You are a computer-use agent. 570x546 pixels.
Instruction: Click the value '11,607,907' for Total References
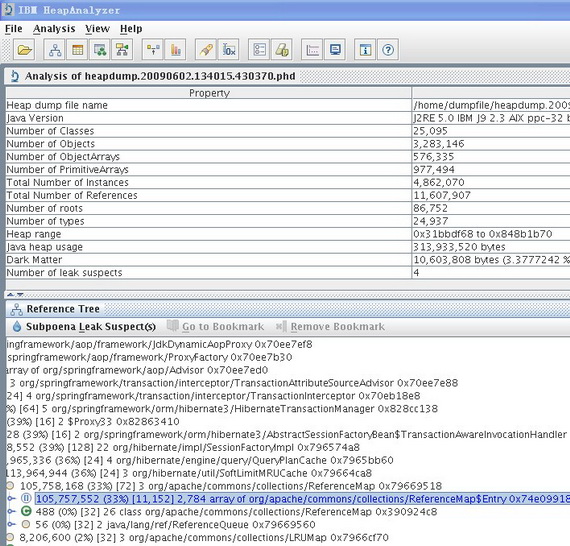click(442, 196)
